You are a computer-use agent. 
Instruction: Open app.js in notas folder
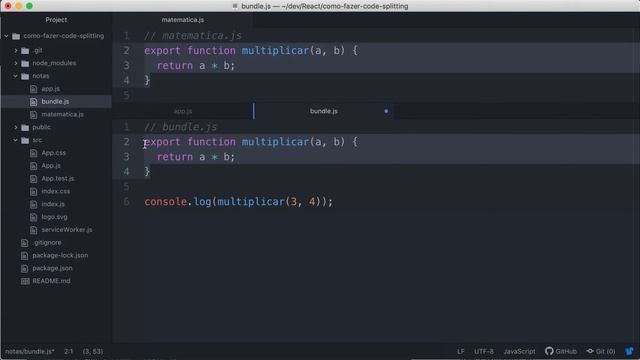pos(51,89)
